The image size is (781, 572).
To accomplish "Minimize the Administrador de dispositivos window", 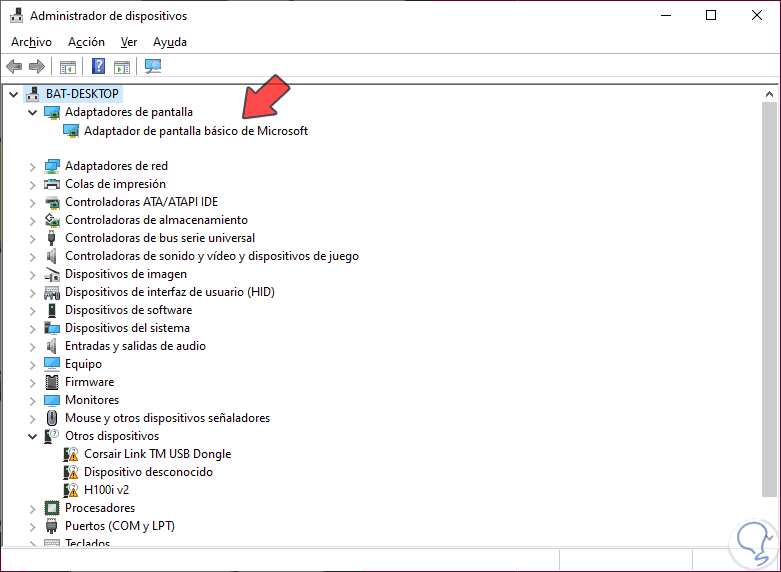I will coord(666,15).
